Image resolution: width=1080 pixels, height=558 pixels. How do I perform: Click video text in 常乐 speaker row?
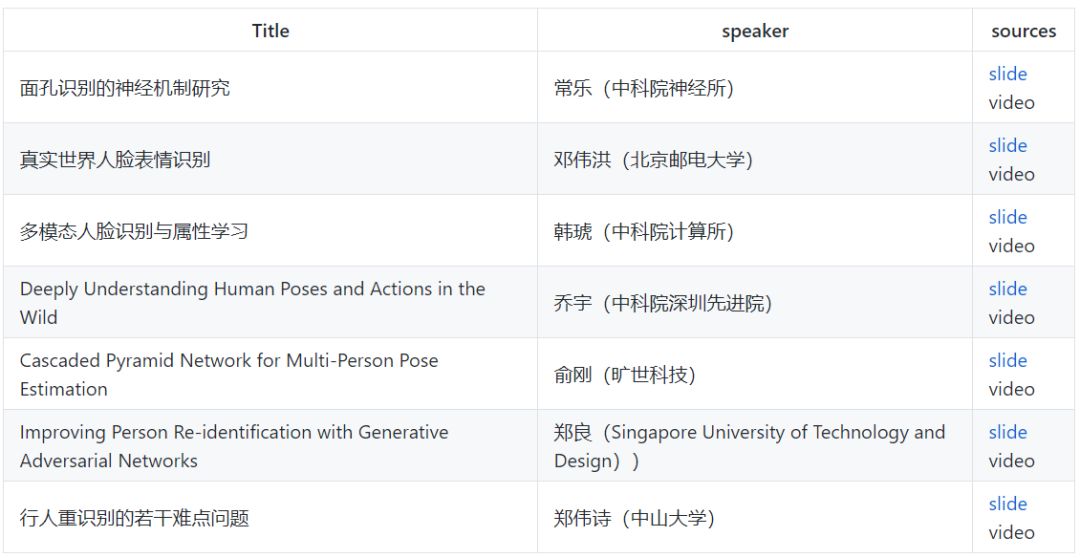(1011, 103)
